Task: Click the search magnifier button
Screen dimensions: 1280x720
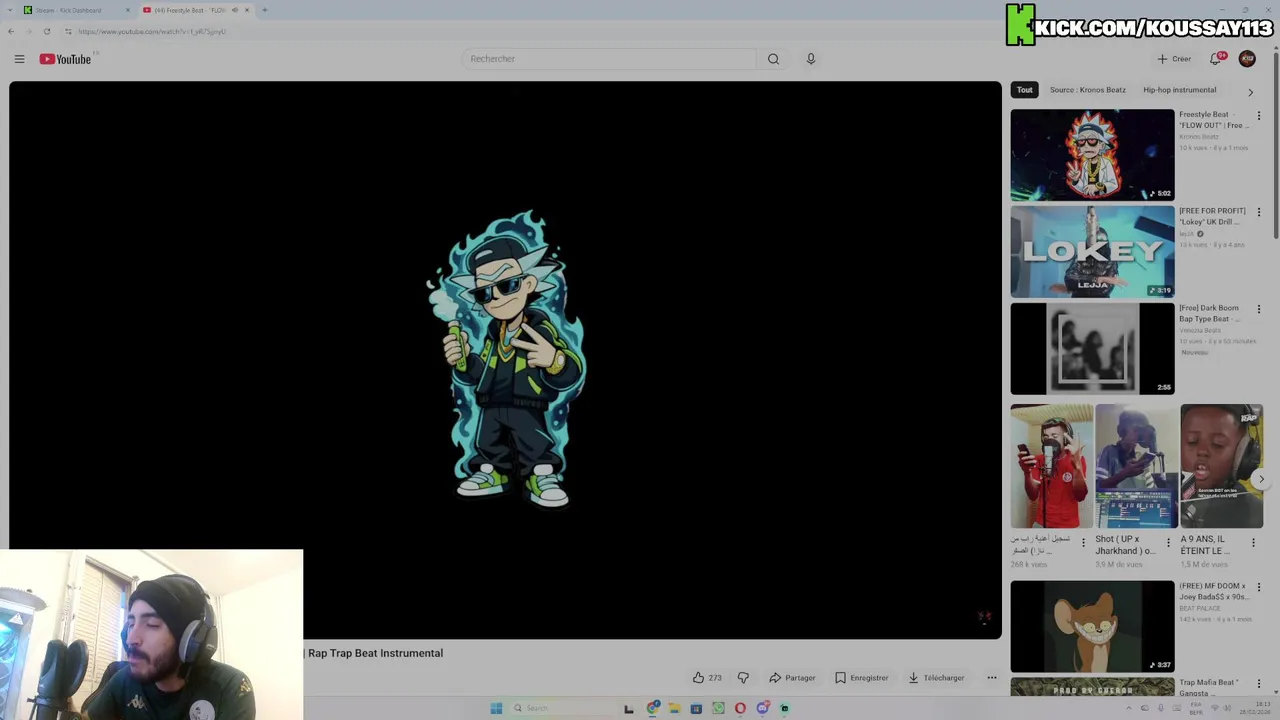Action: tap(773, 59)
